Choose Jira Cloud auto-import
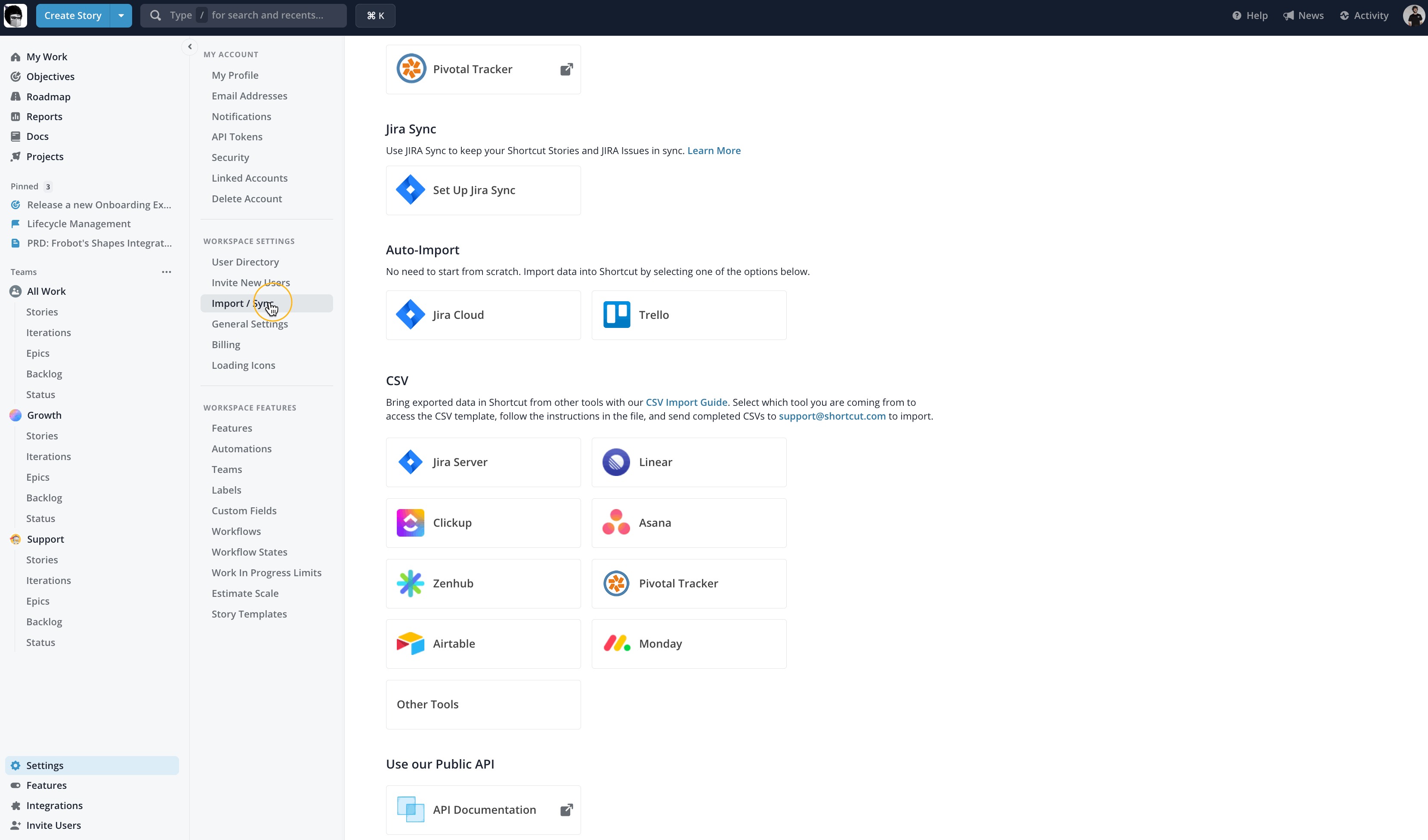 [x=483, y=315]
